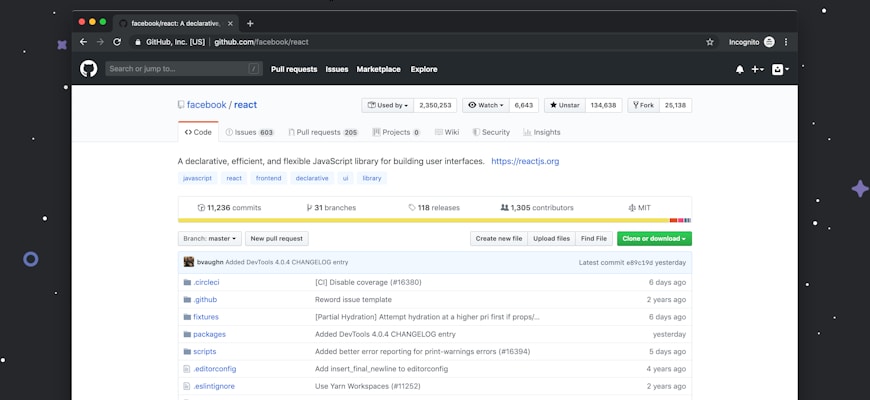This screenshot has width=870, height=400.
Task: Switch to the Code tab
Action: 198,132
